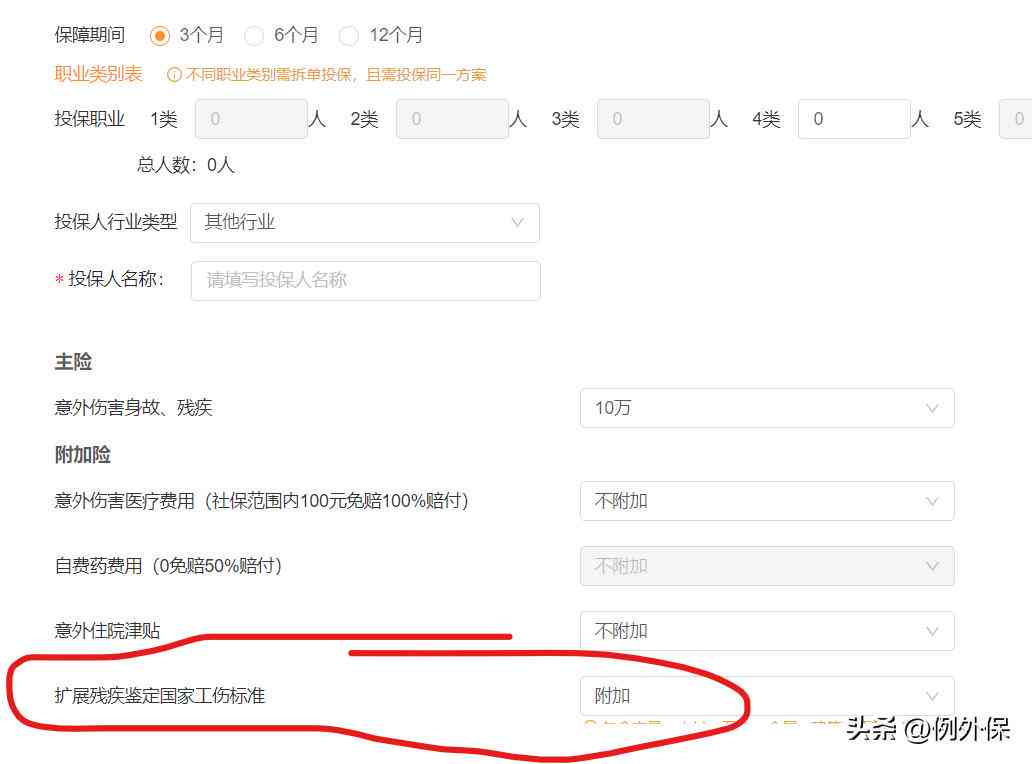
Task: Click the 2类 headcount input field
Action: point(452,119)
